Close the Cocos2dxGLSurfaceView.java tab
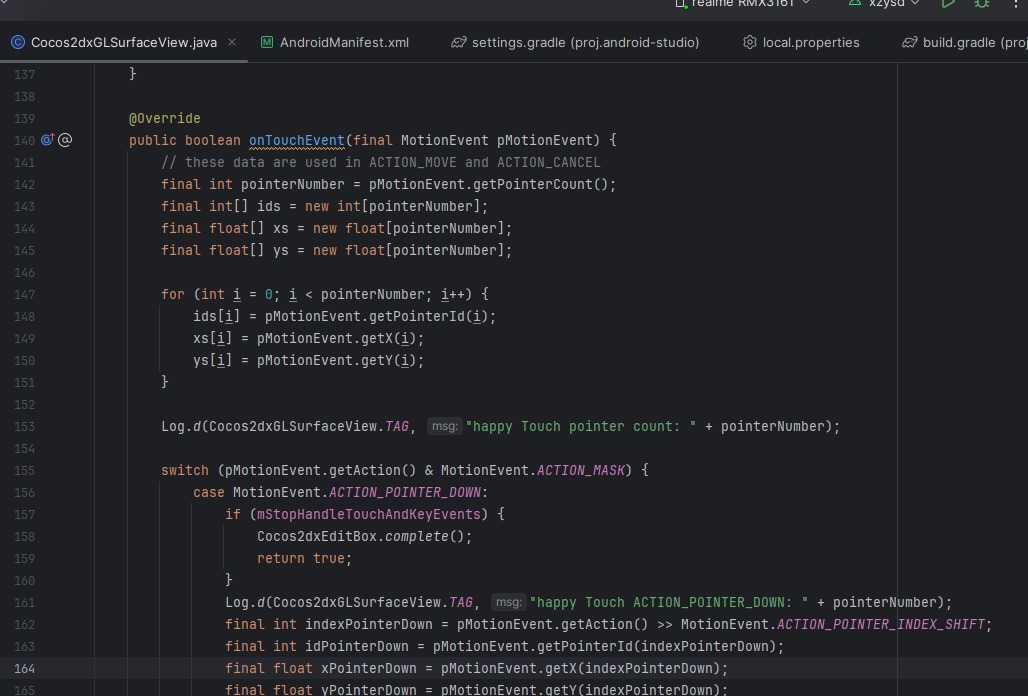 coord(232,42)
